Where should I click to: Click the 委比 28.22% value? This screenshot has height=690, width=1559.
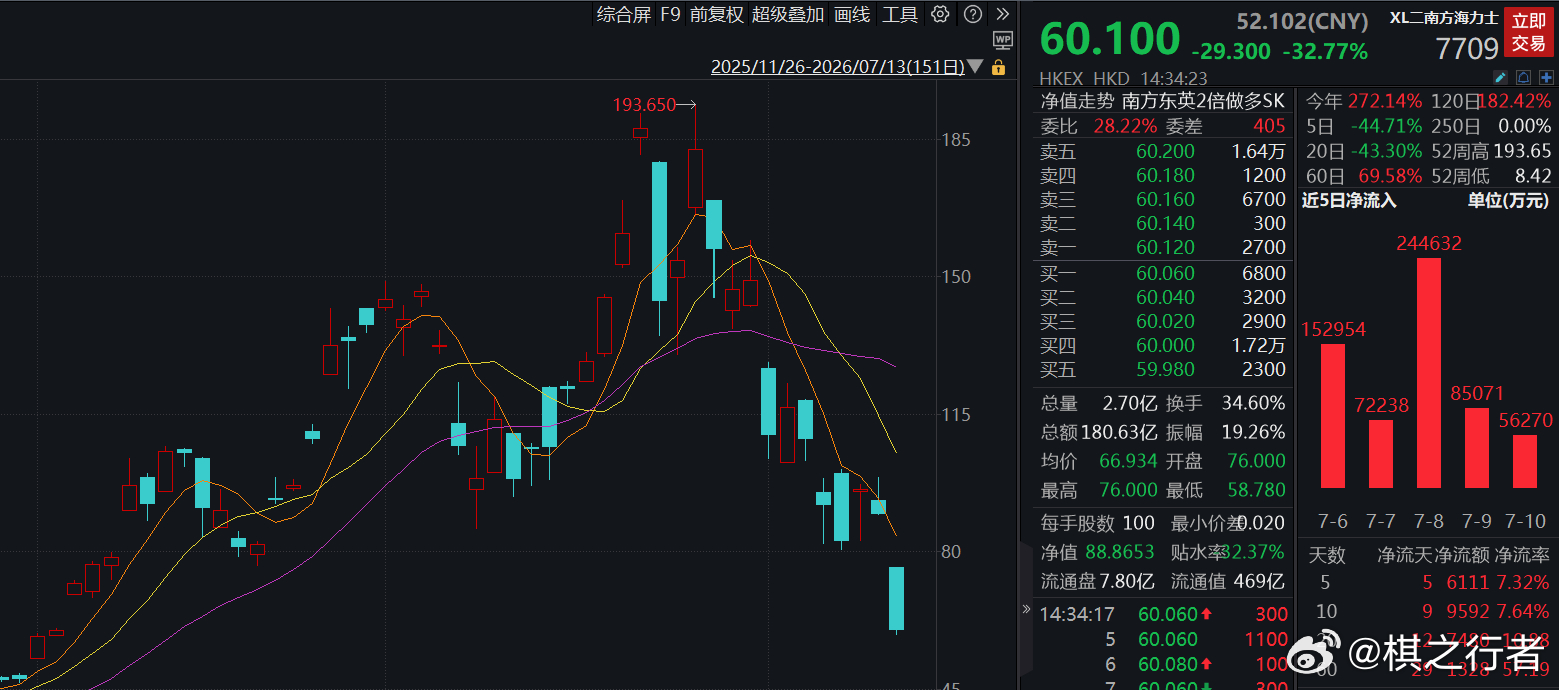click(1125, 126)
